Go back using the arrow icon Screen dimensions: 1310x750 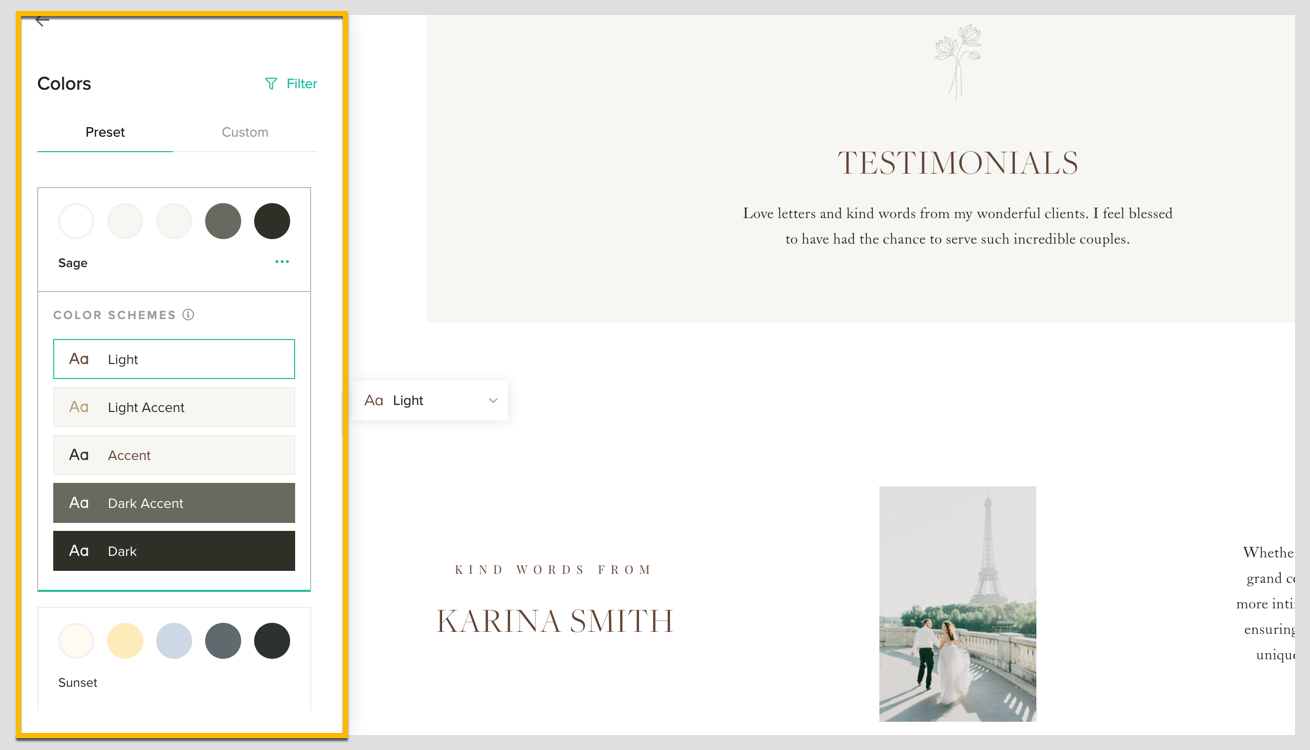point(42,21)
